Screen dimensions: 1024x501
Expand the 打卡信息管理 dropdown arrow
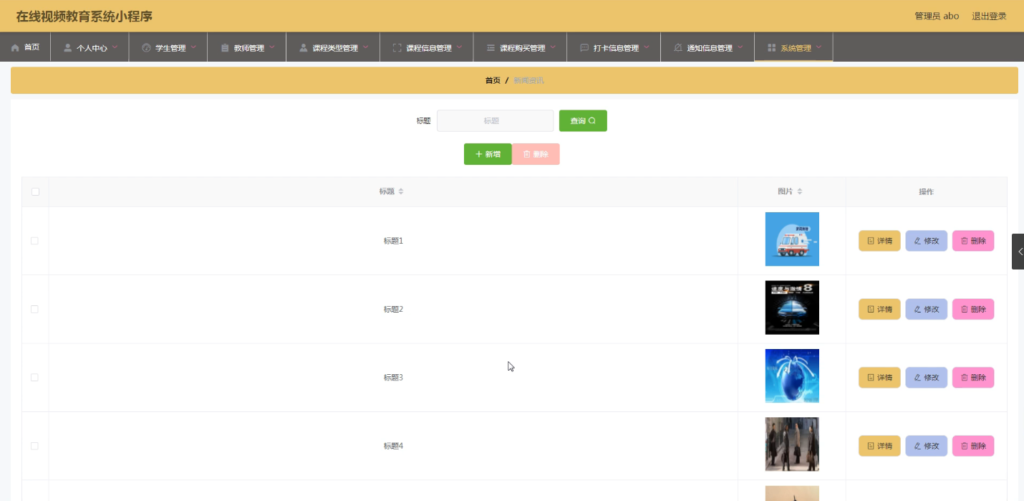647,47
